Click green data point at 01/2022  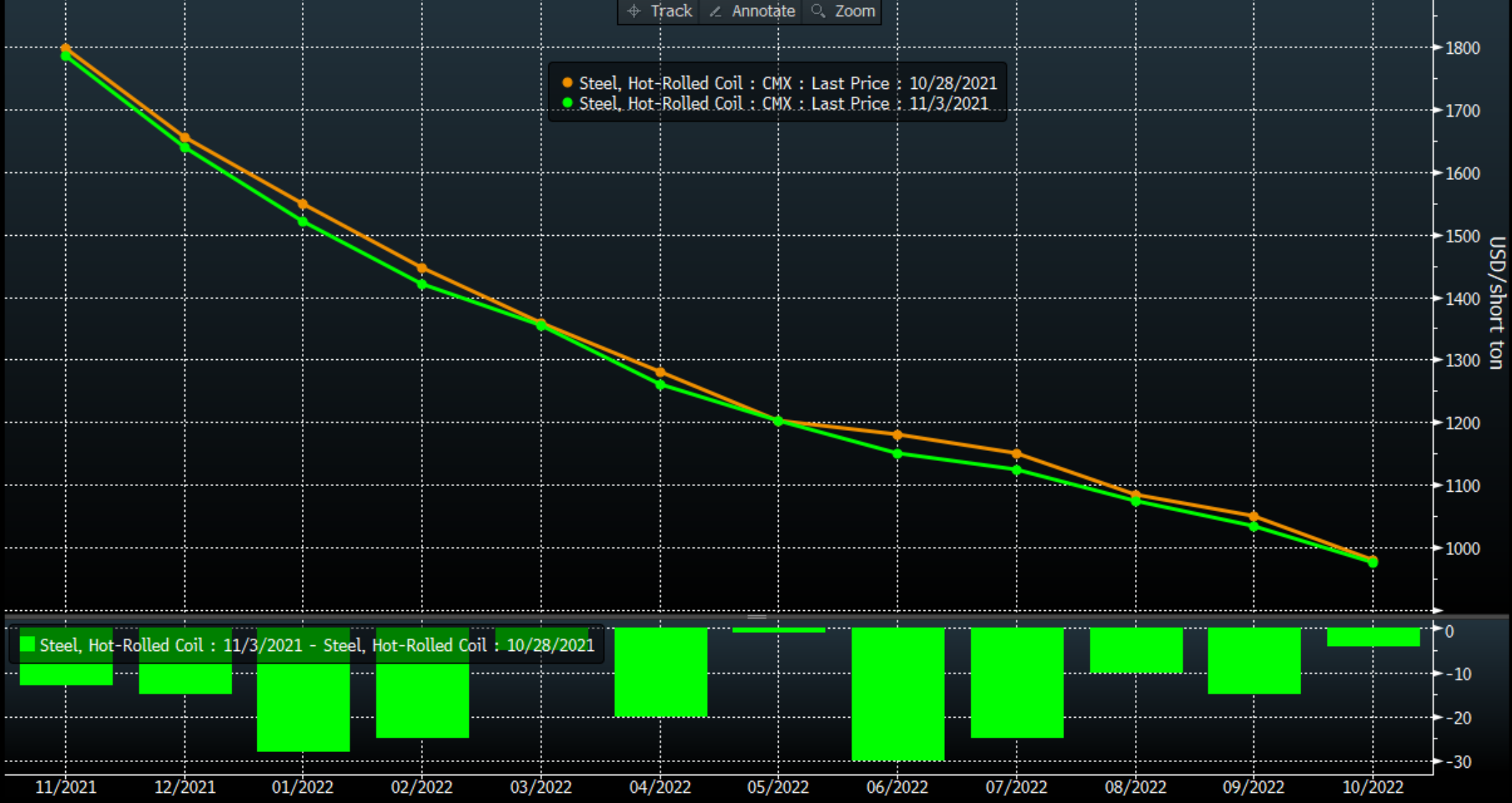click(x=303, y=222)
